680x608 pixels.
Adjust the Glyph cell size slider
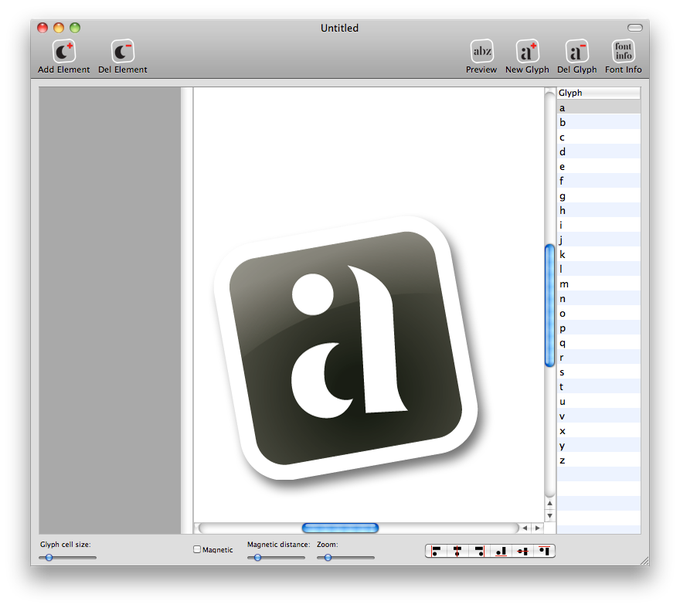click(x=67, y=558)
